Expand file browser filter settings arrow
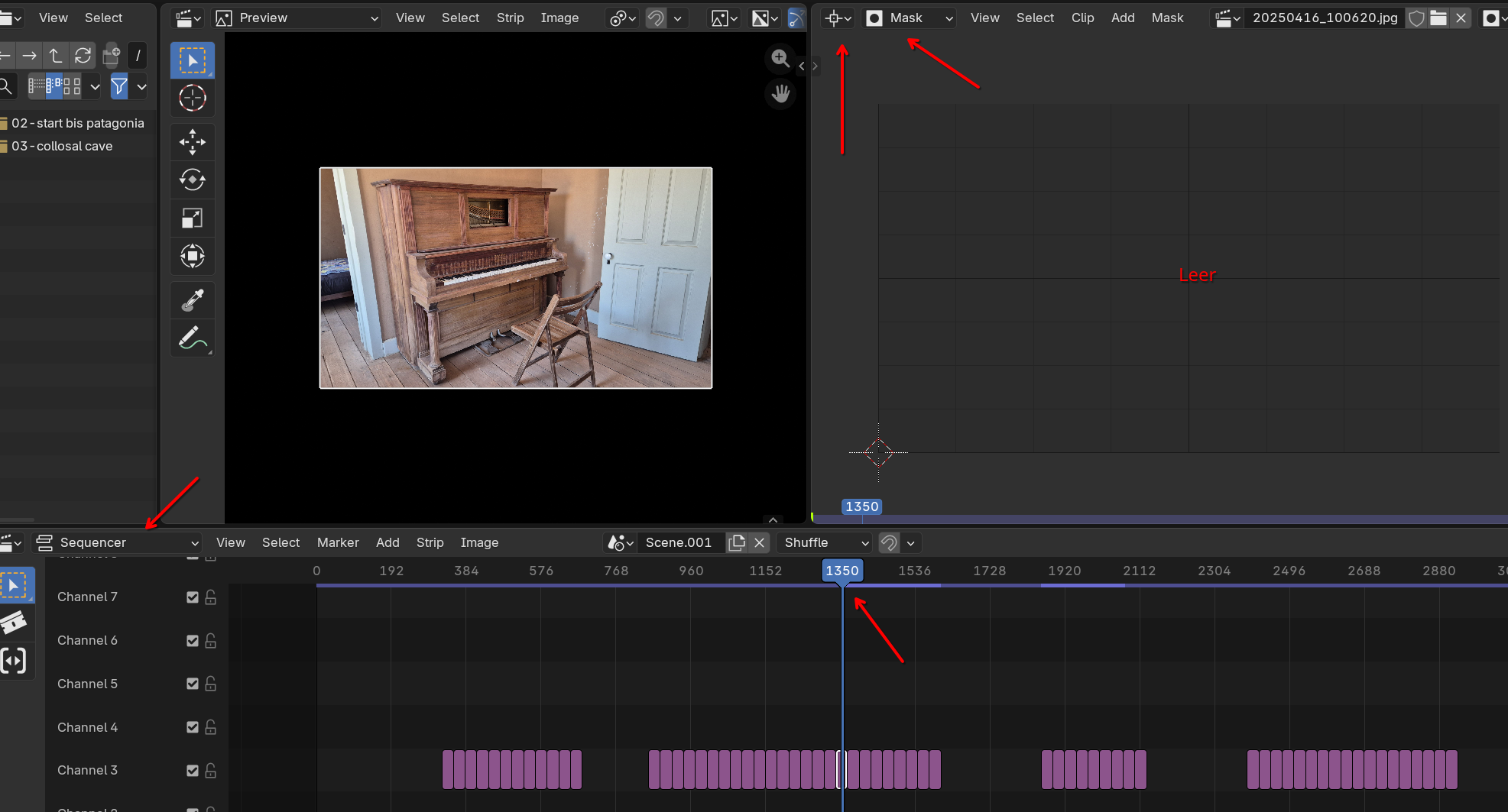 click(x=141, y=86)
